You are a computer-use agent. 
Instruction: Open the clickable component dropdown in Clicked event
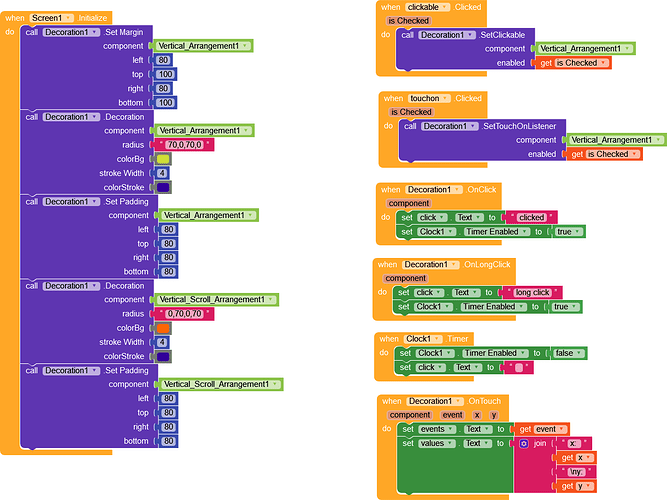coord(427,7)
